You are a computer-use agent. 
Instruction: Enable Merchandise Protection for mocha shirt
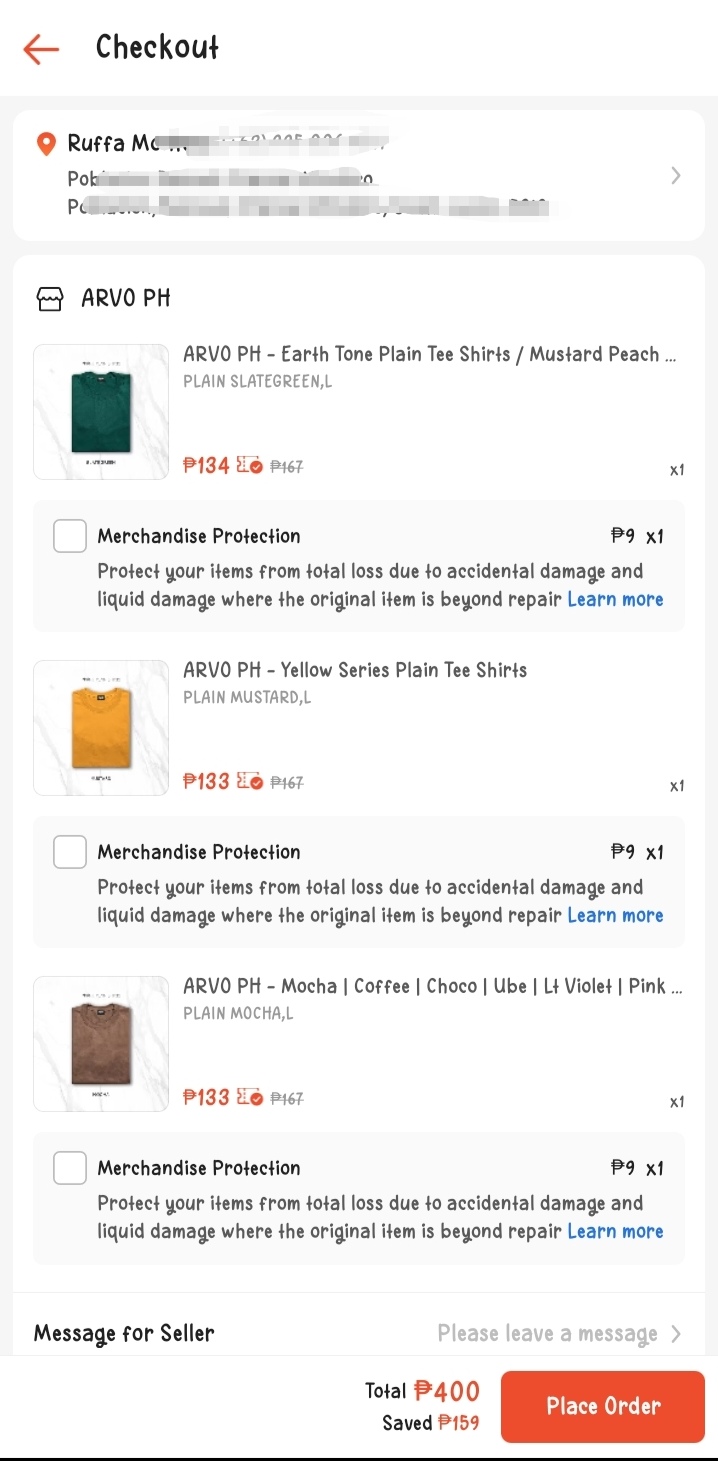(x=70, y=1168)
